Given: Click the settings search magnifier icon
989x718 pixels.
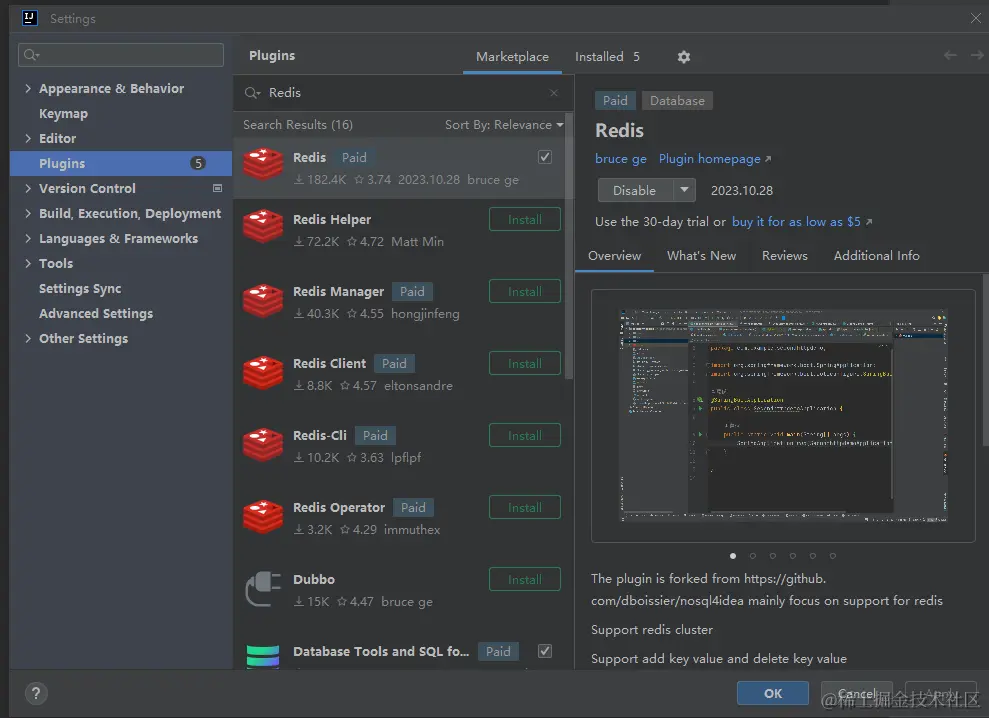Looking at the screenshot, I should 32,56.
